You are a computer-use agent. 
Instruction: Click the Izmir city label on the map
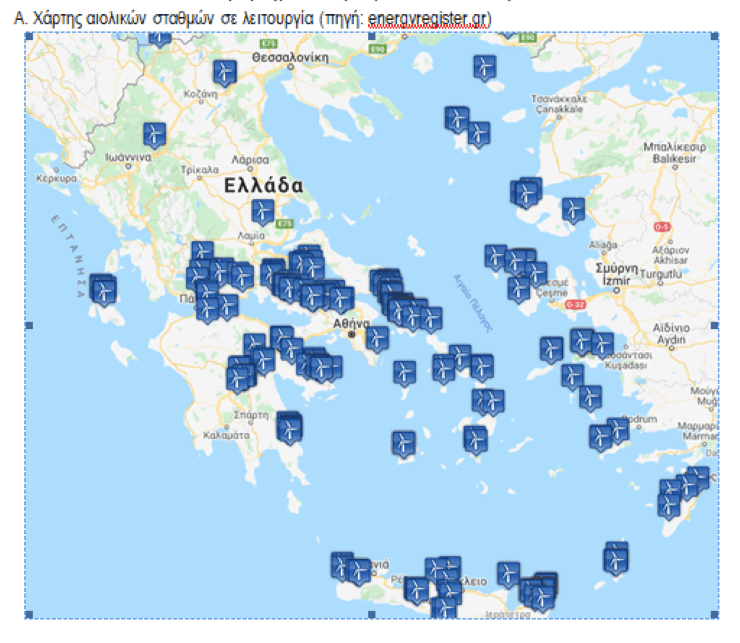pos(609,282)
